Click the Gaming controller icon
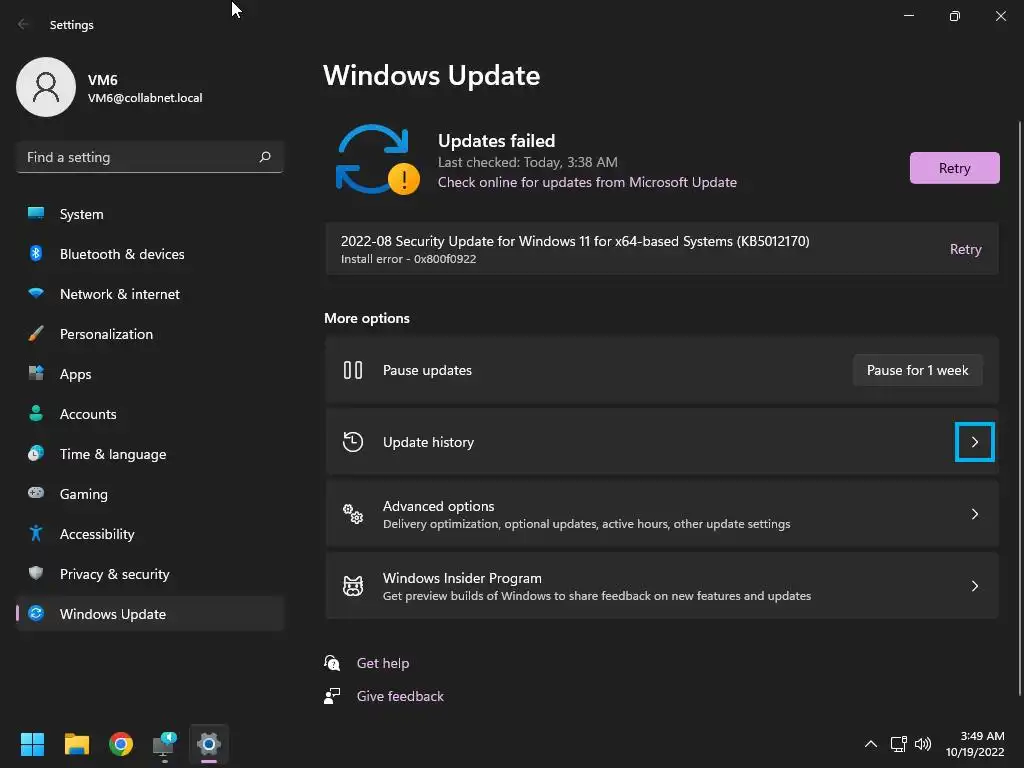This screenshot has width=1024, height=768. pos(36,493)
